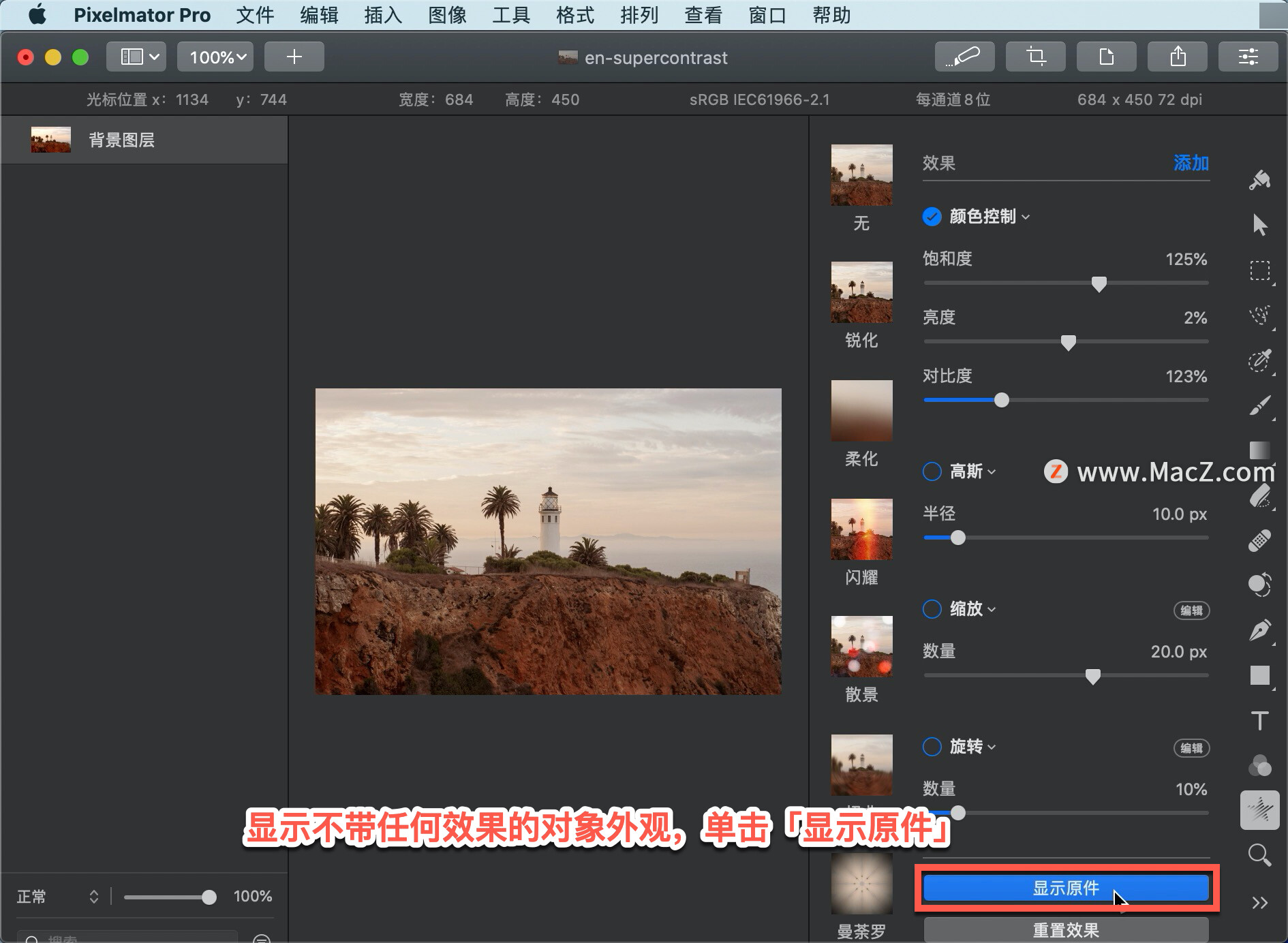Disable the 颜色控制 effect checkbox
Screen dimensions: 1288x943
(932, 217)
